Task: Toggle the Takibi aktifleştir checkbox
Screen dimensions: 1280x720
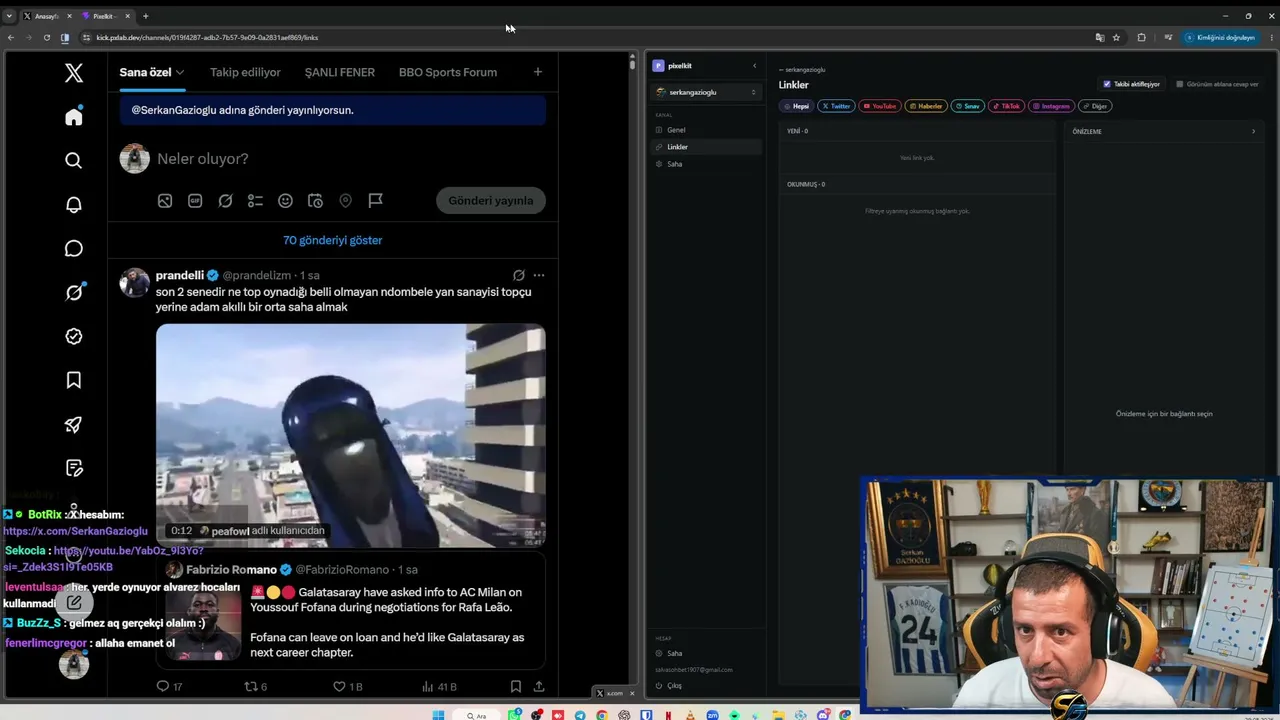Action: click(x=1106, y=84)
